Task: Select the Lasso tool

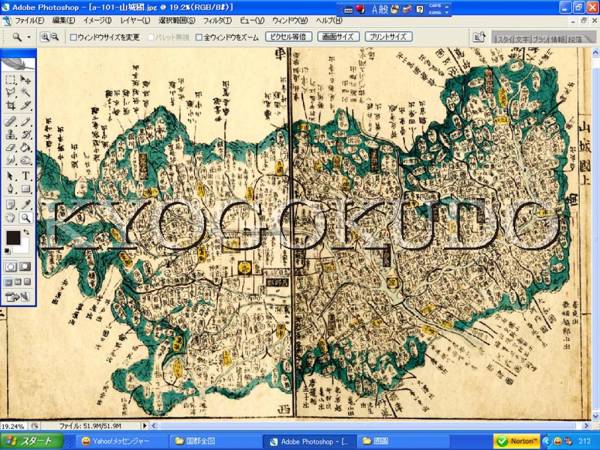Action: tap(11, 92)
